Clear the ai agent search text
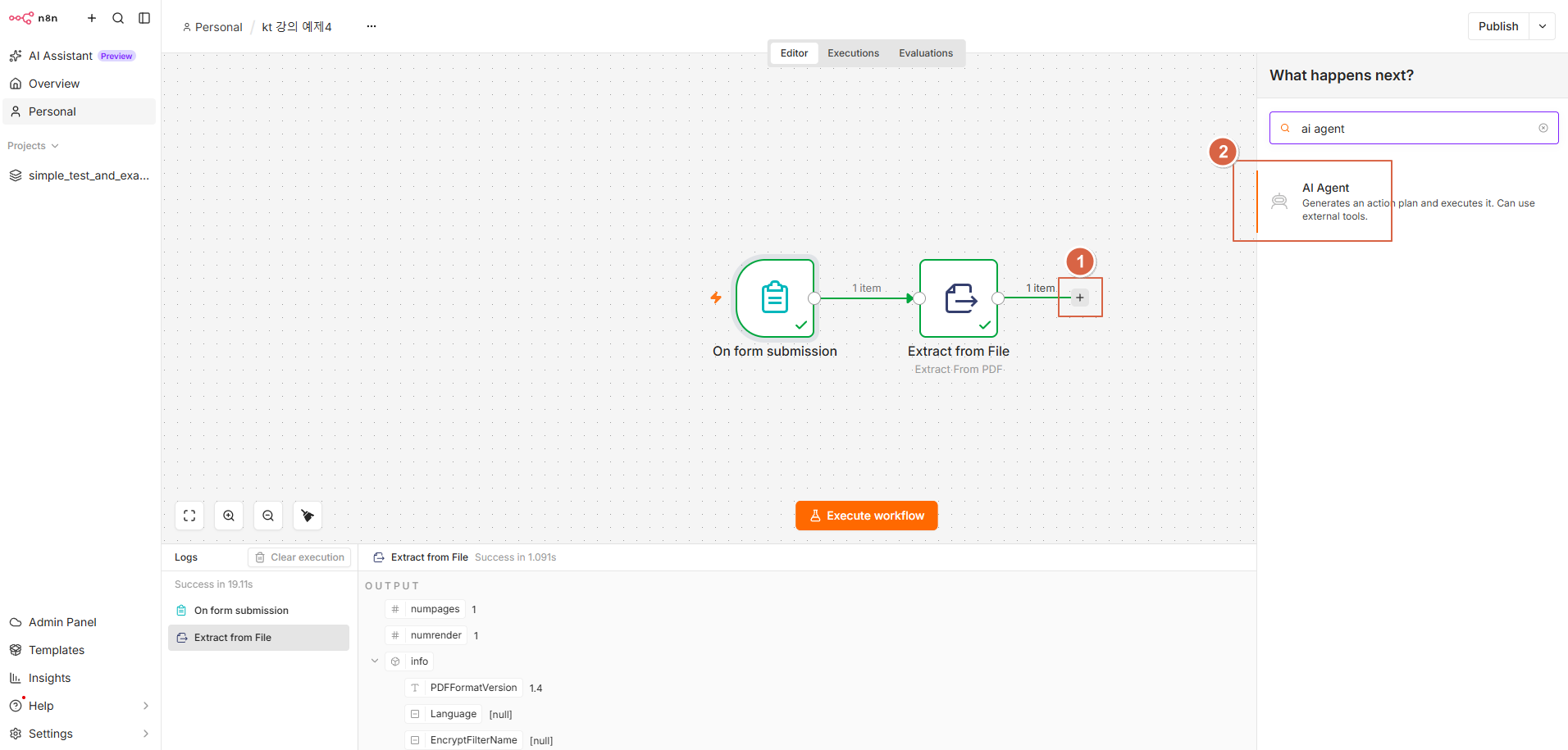The image size is (1568, 750). coord(1543,128)
